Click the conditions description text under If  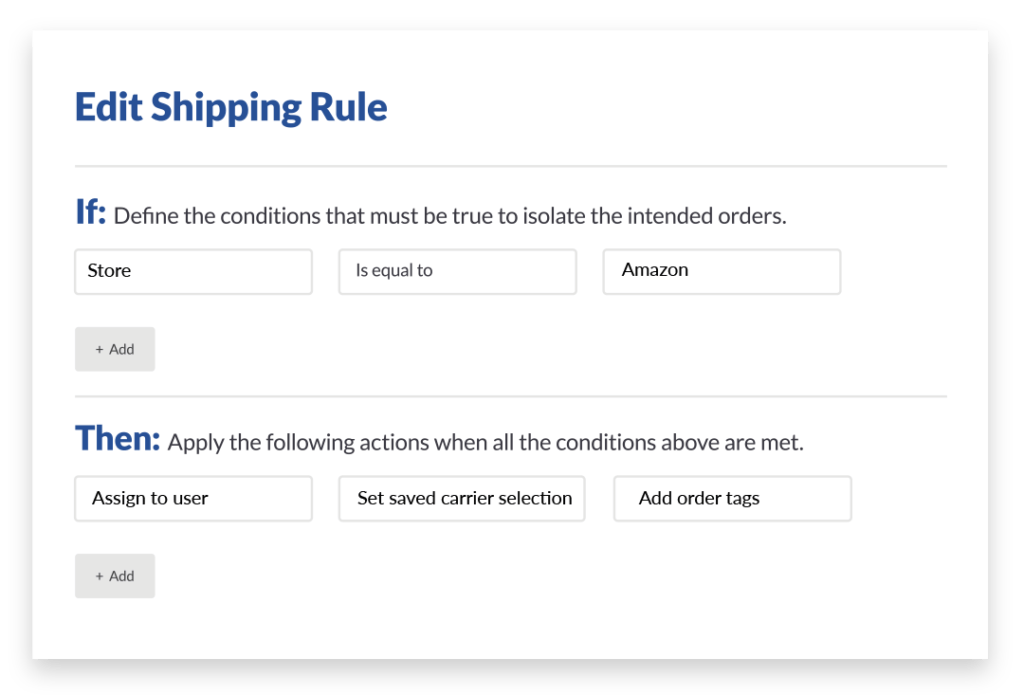450,215
